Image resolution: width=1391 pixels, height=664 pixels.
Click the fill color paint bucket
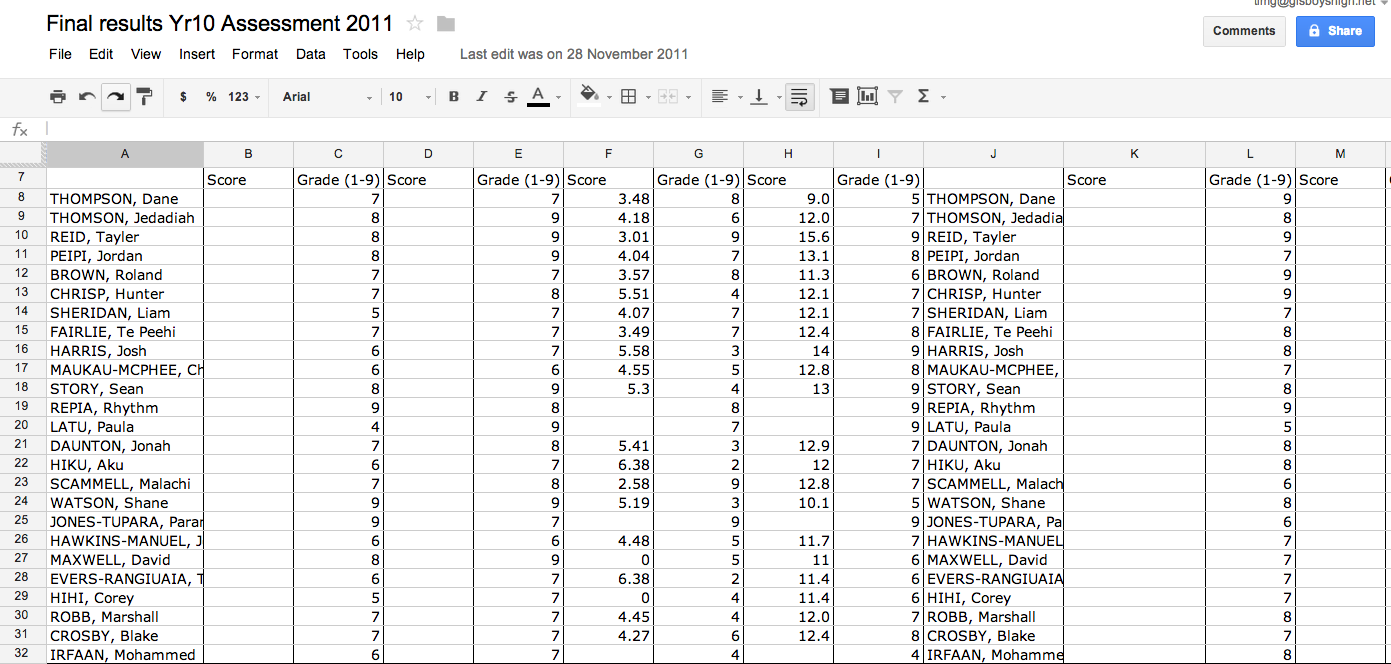(589, 96)
